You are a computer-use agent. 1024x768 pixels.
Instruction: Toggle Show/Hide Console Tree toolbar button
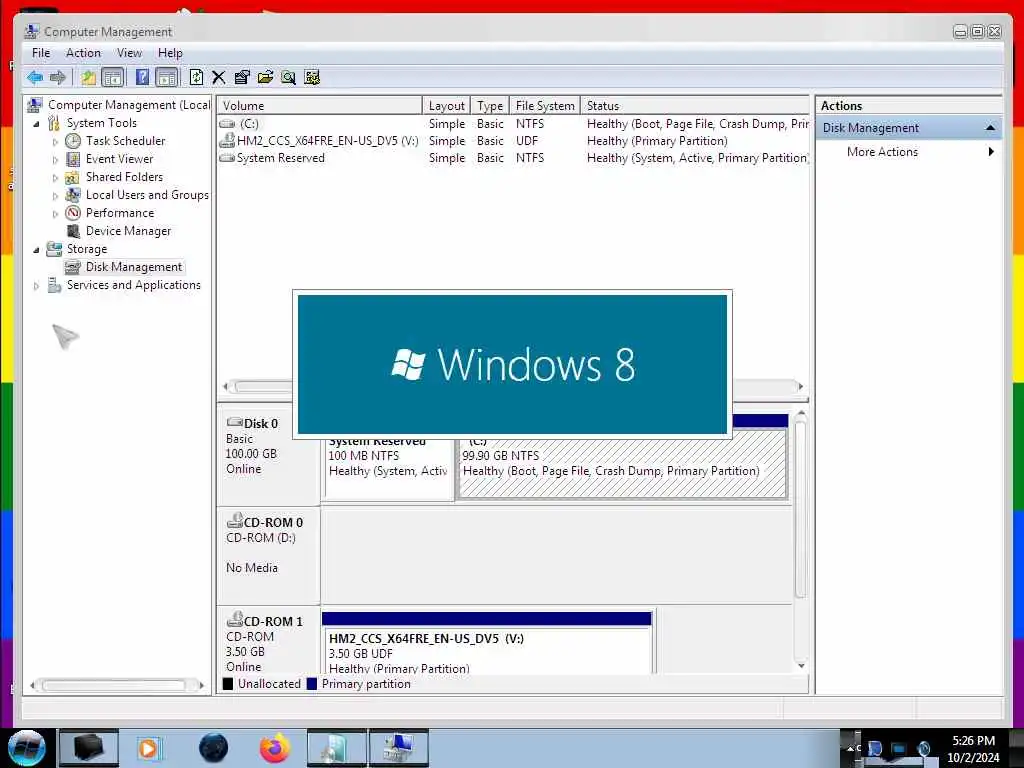[x=112, y=78]
